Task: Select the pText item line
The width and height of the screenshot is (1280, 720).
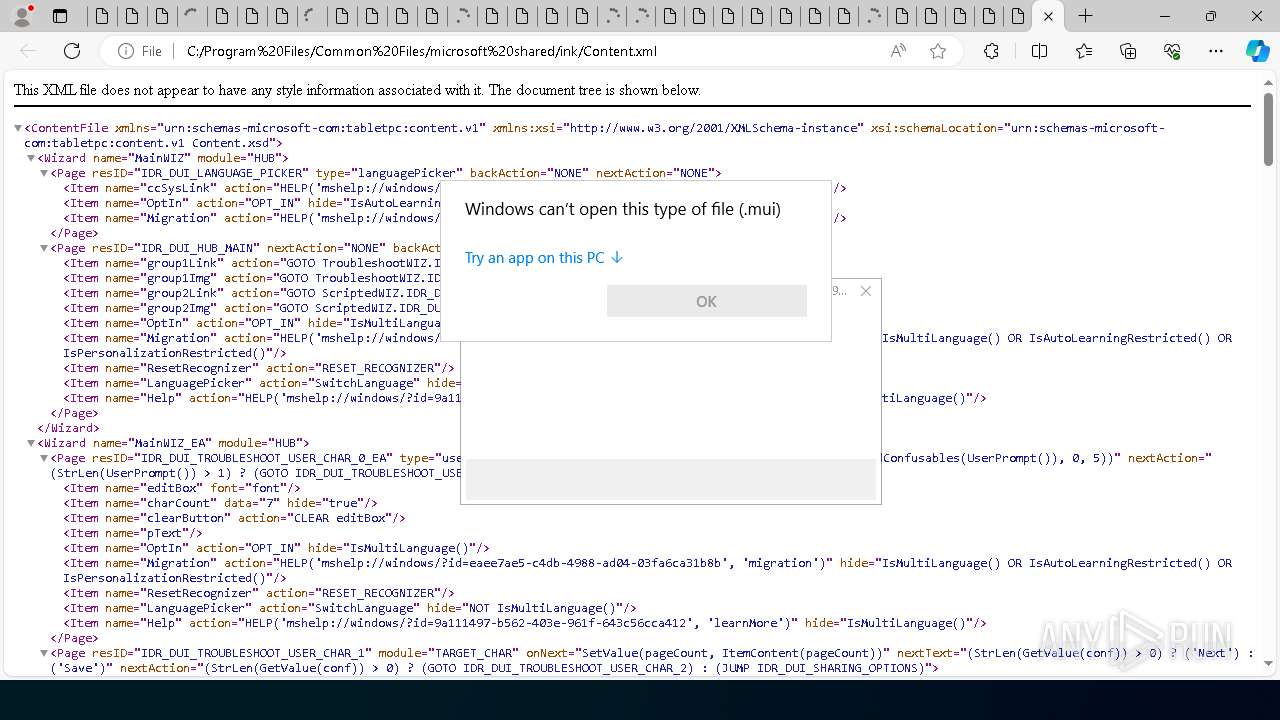Action: pyautogui.click(x=133, y=533)
